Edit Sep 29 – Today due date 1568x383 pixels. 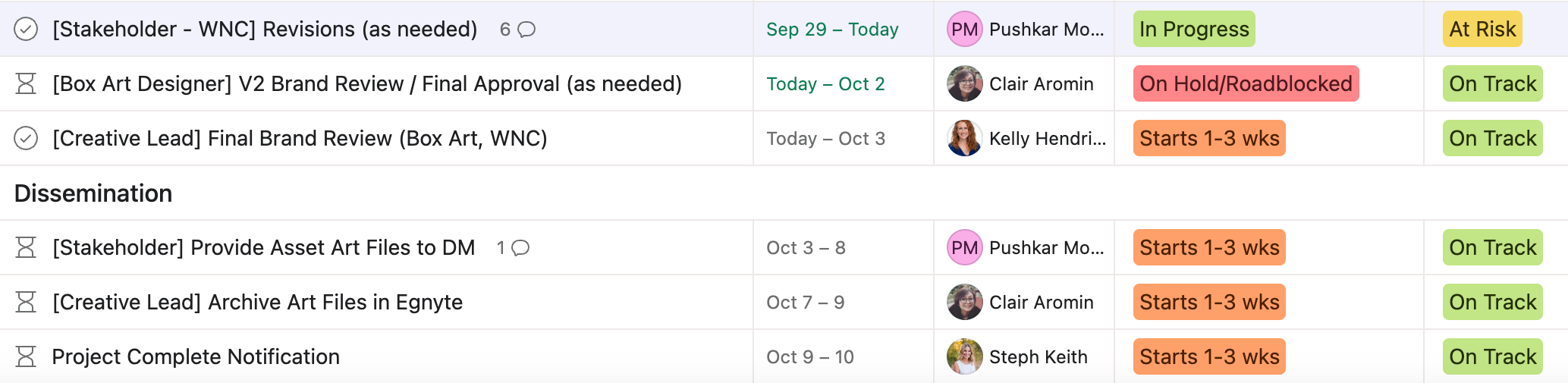coord(832,30)
